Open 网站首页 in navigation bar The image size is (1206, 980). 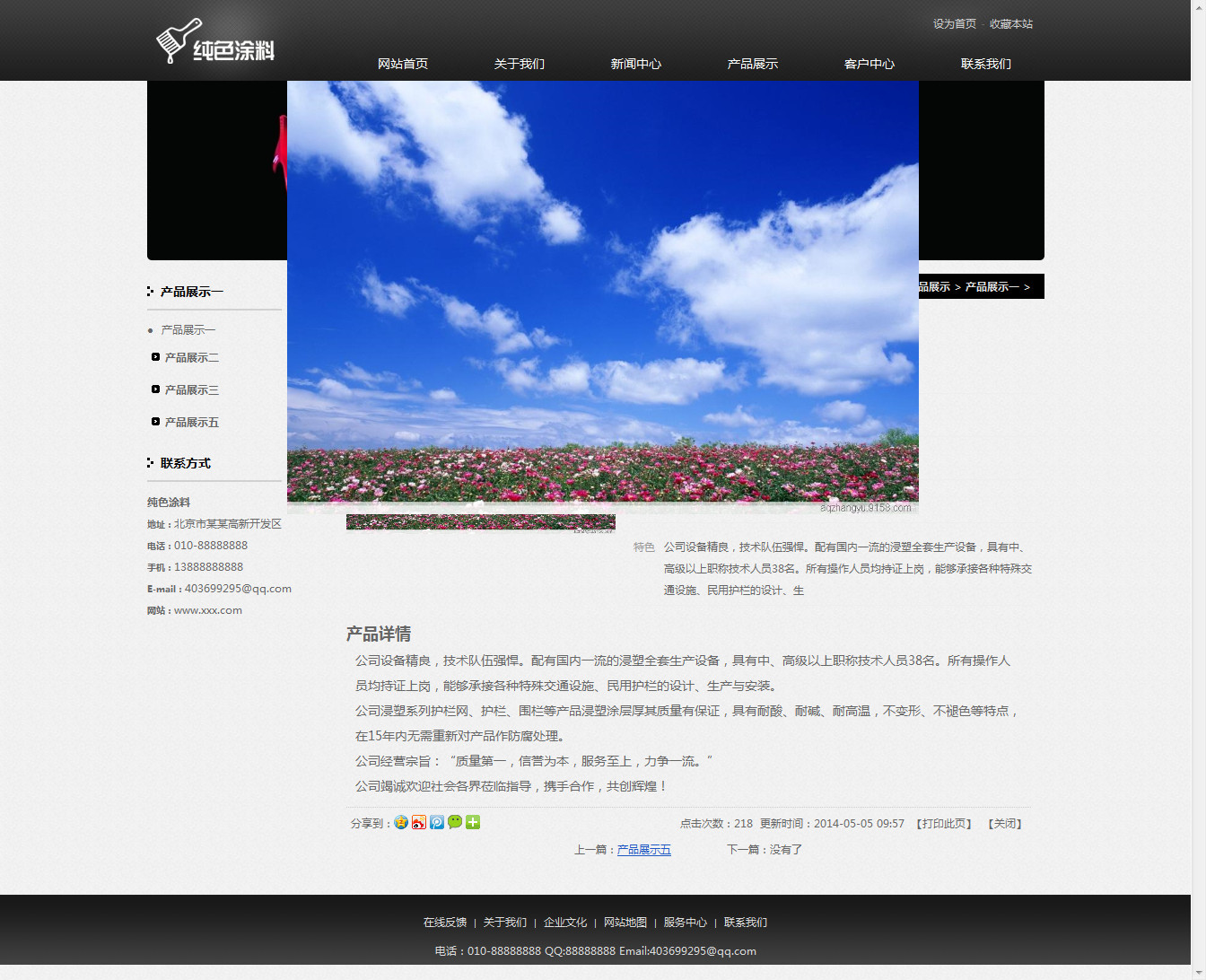403,64
